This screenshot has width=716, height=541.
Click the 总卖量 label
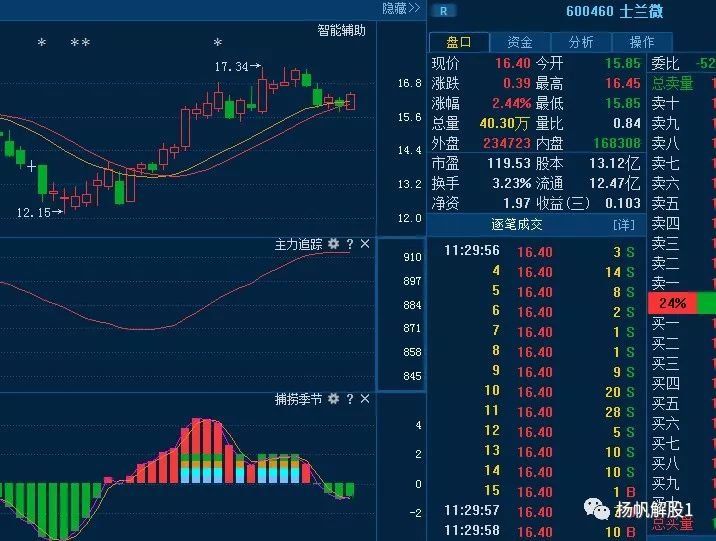(672, 83)
